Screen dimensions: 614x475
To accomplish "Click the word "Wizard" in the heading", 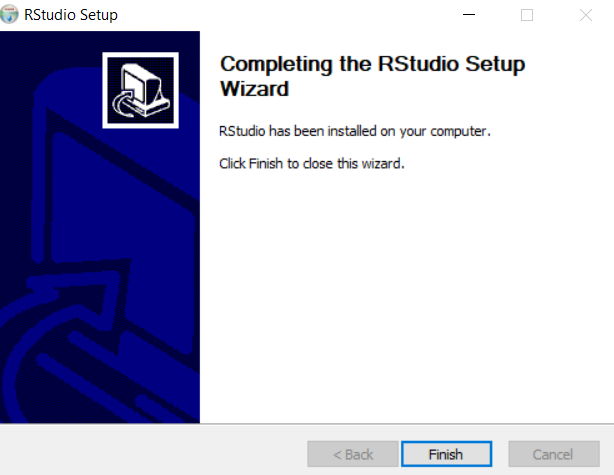I will (255, 88).
